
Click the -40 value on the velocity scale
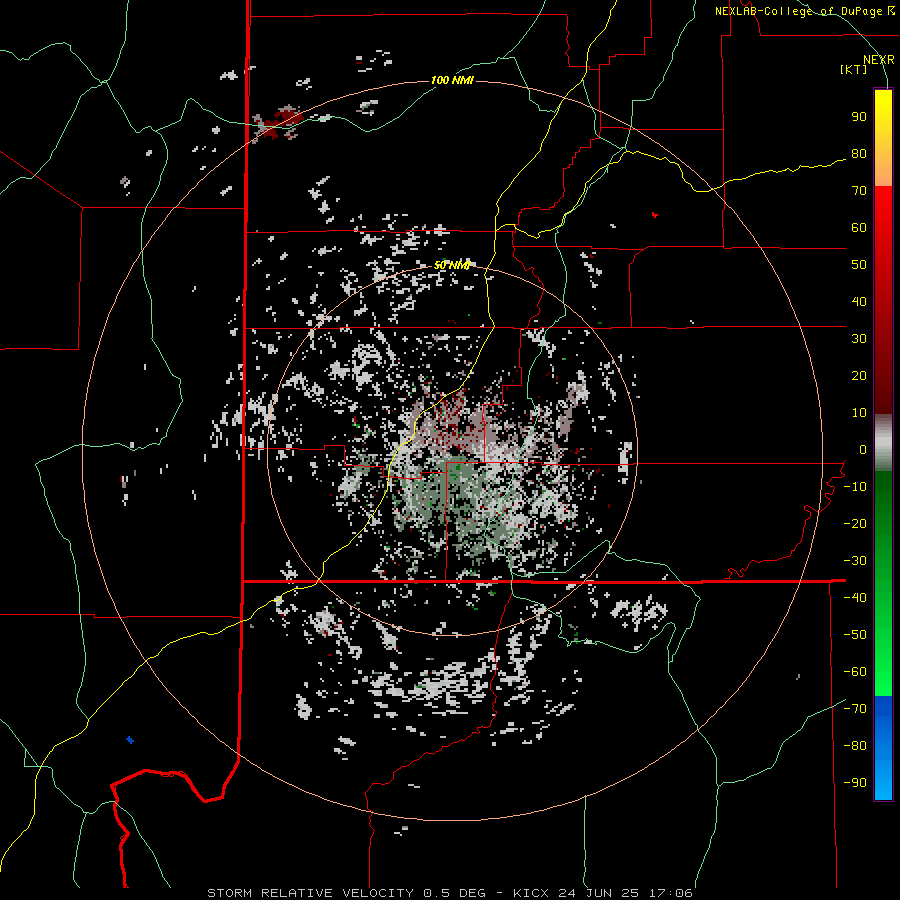(855, 598)
